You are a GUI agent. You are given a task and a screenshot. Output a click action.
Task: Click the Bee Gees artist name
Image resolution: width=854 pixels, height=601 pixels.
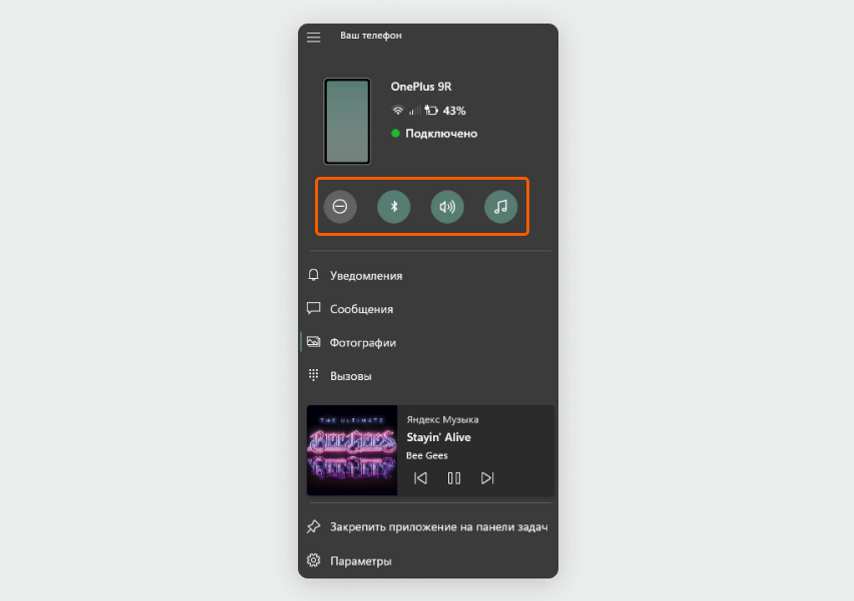[426, 456]
